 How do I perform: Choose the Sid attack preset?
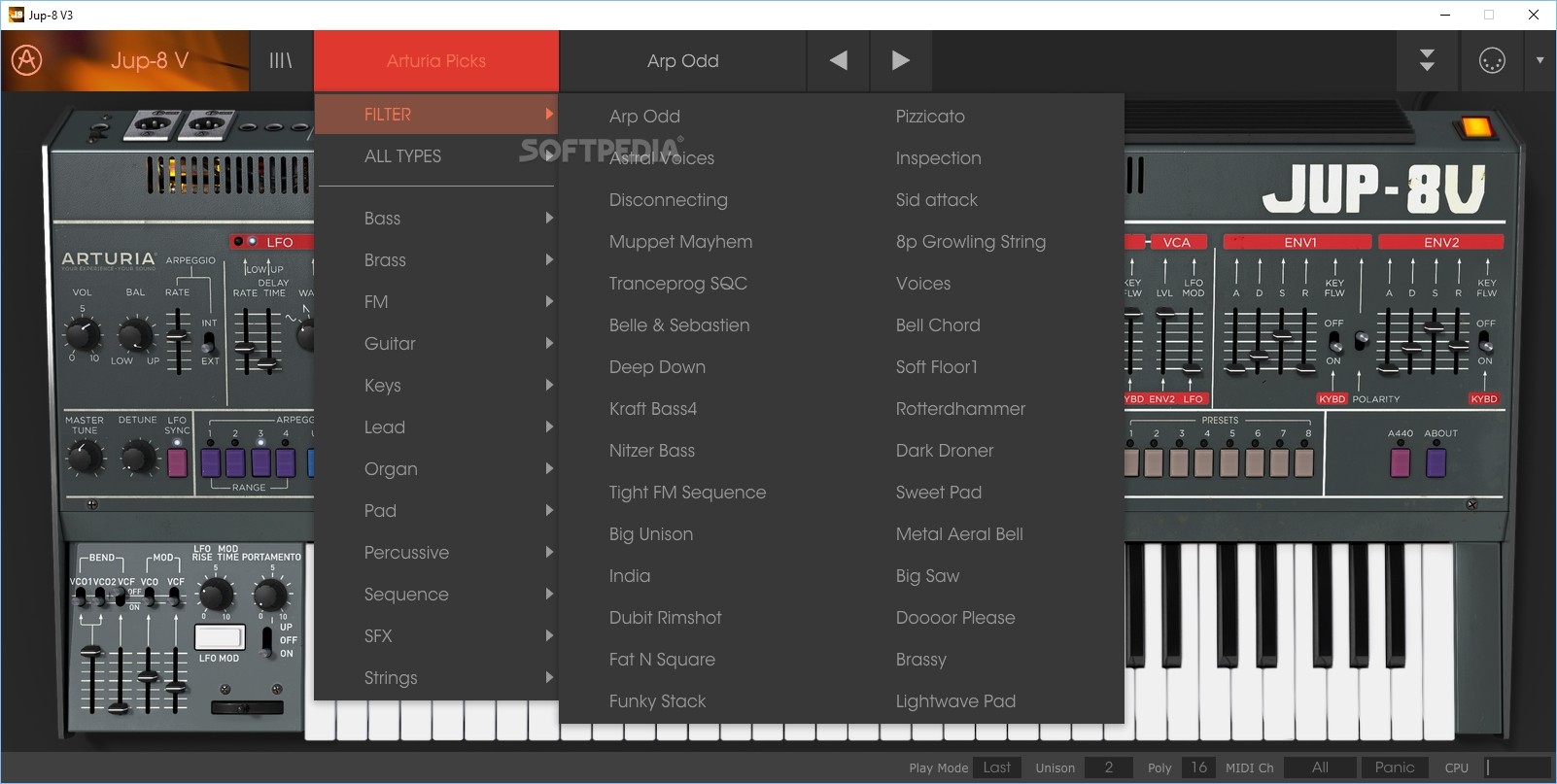[937, 199]
